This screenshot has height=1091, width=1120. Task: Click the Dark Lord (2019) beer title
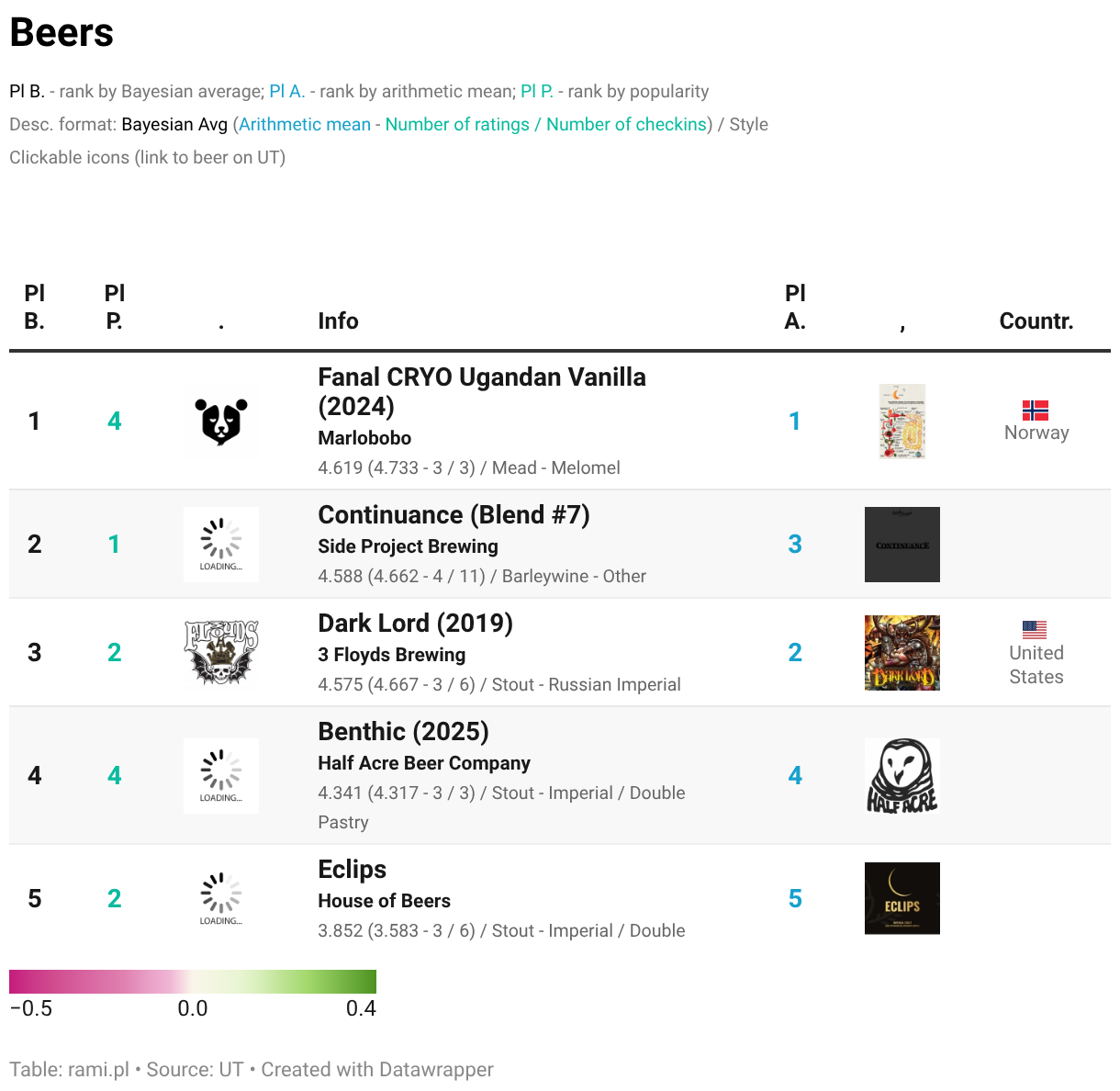(415, 623)
